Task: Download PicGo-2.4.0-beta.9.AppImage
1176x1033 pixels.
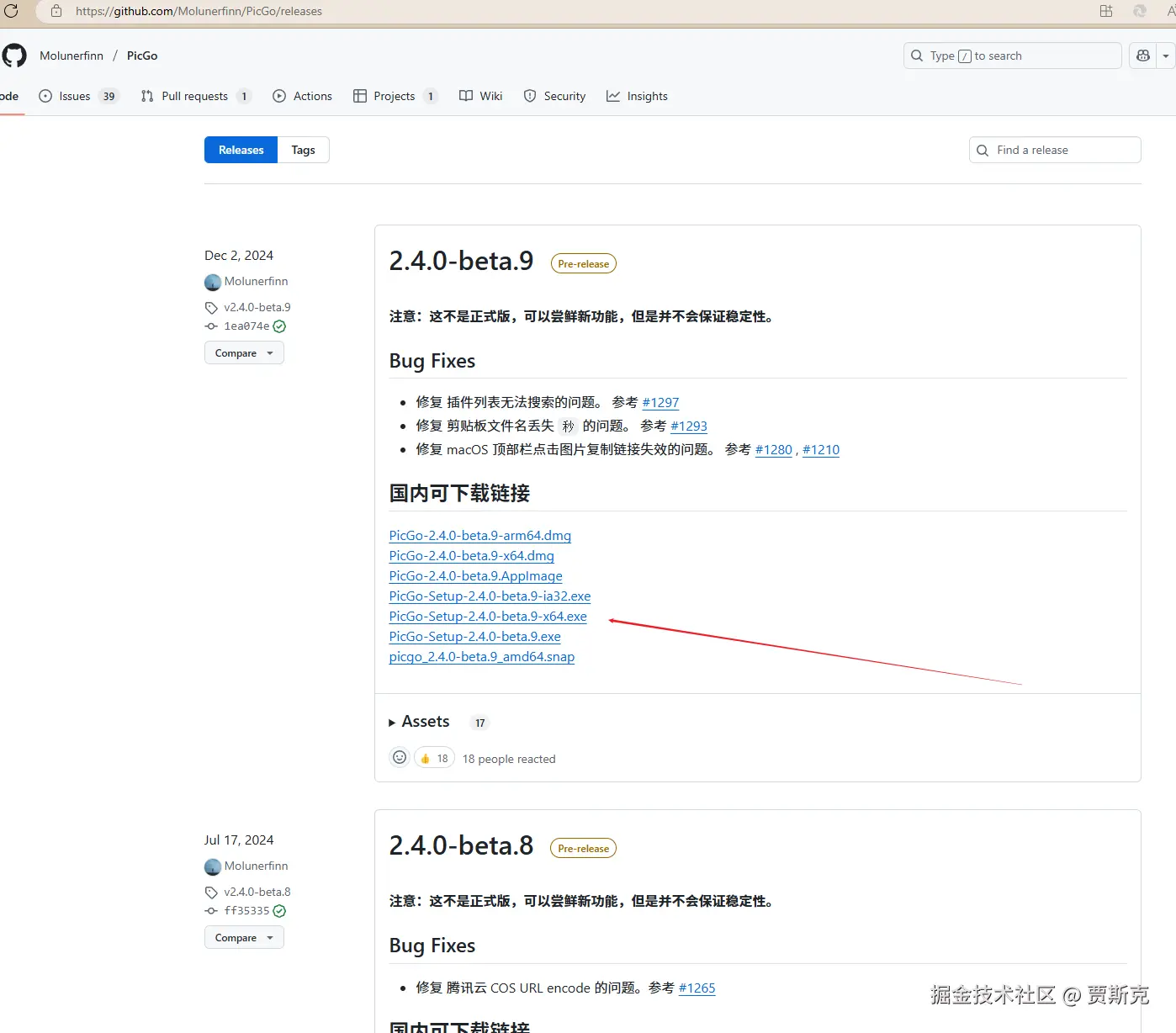Action: (x=476, y=576)
